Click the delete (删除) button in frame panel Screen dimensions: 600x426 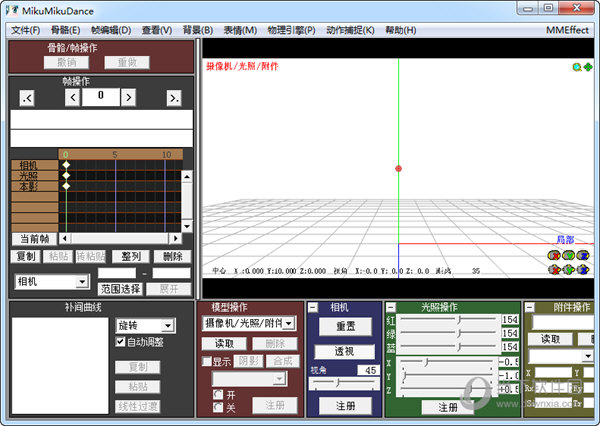tap(172, 256)
